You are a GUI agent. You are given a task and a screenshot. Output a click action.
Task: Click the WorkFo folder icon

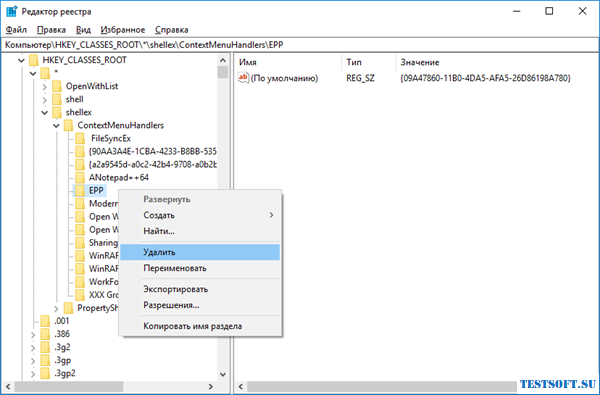point(80,282)
